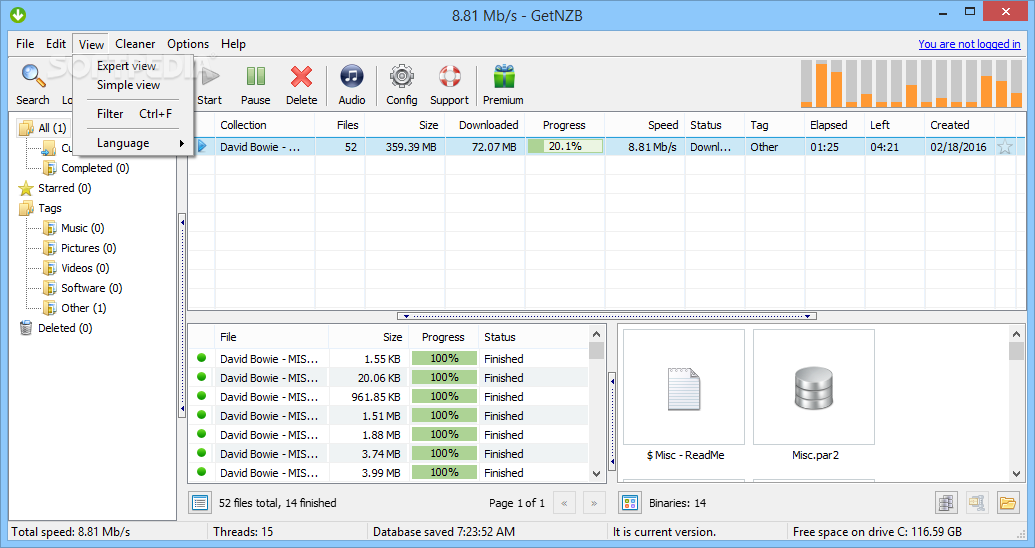This screenshot has width=1035, height=548.
Task: Click the bandwidth speed graph
Action: [x=911, y=83]
